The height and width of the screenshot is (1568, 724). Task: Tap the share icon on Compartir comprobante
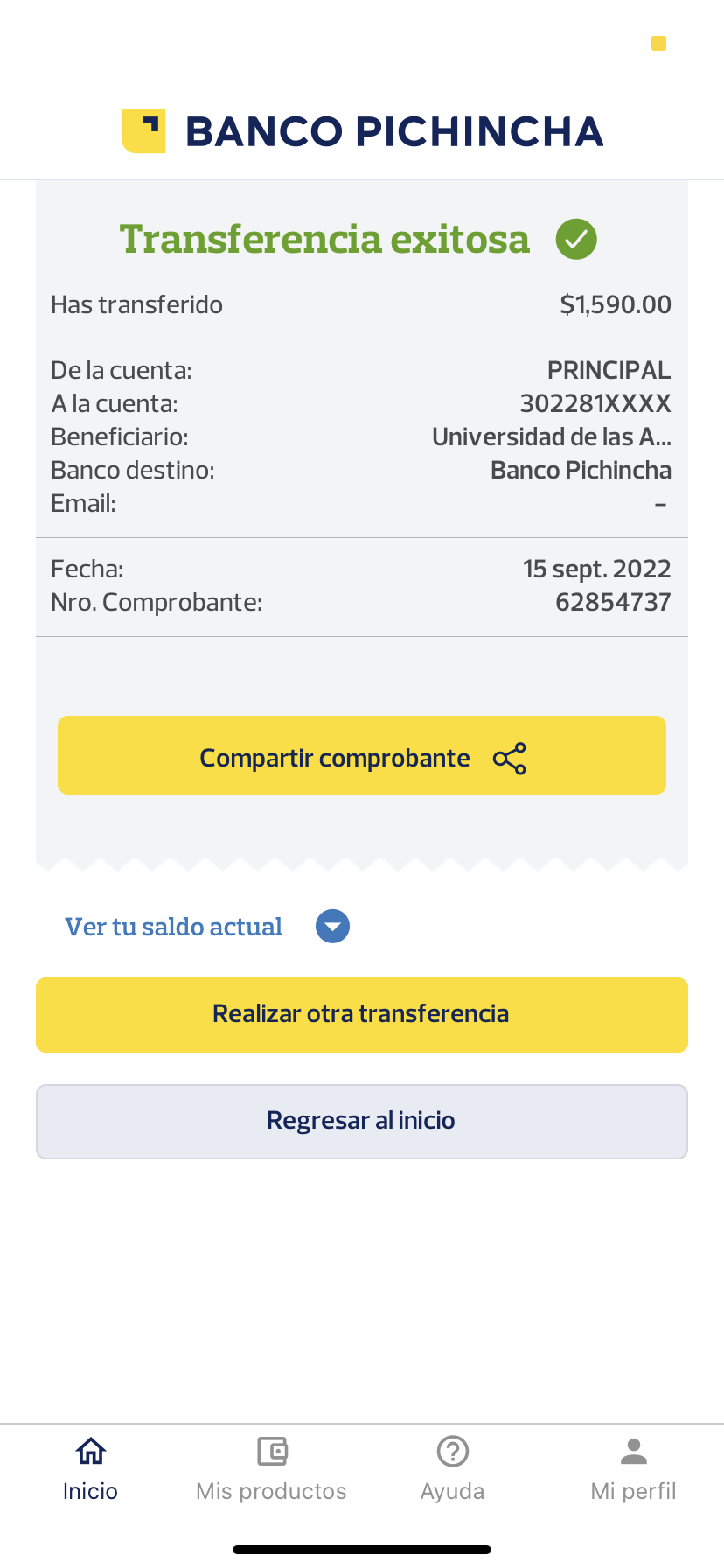pos(510,759)
